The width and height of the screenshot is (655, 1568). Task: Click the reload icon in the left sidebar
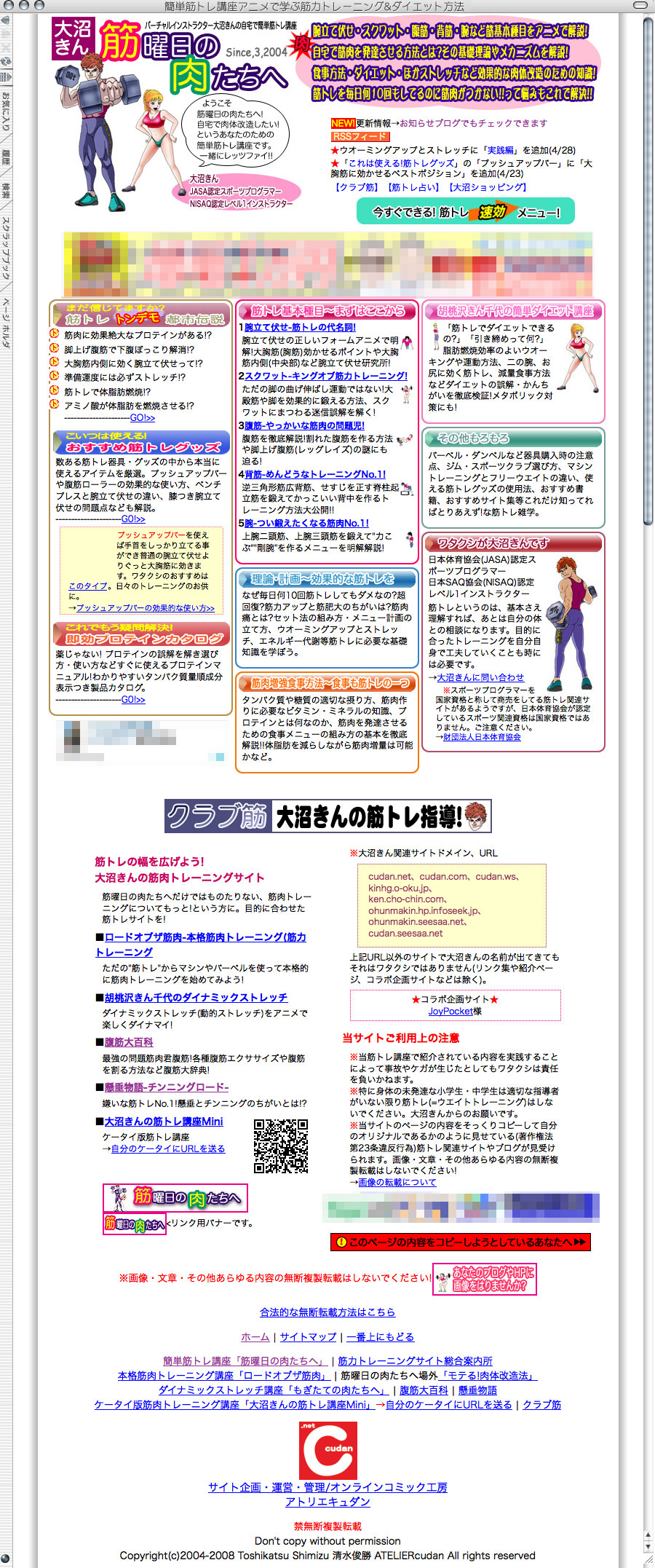[x=4, y=61]
